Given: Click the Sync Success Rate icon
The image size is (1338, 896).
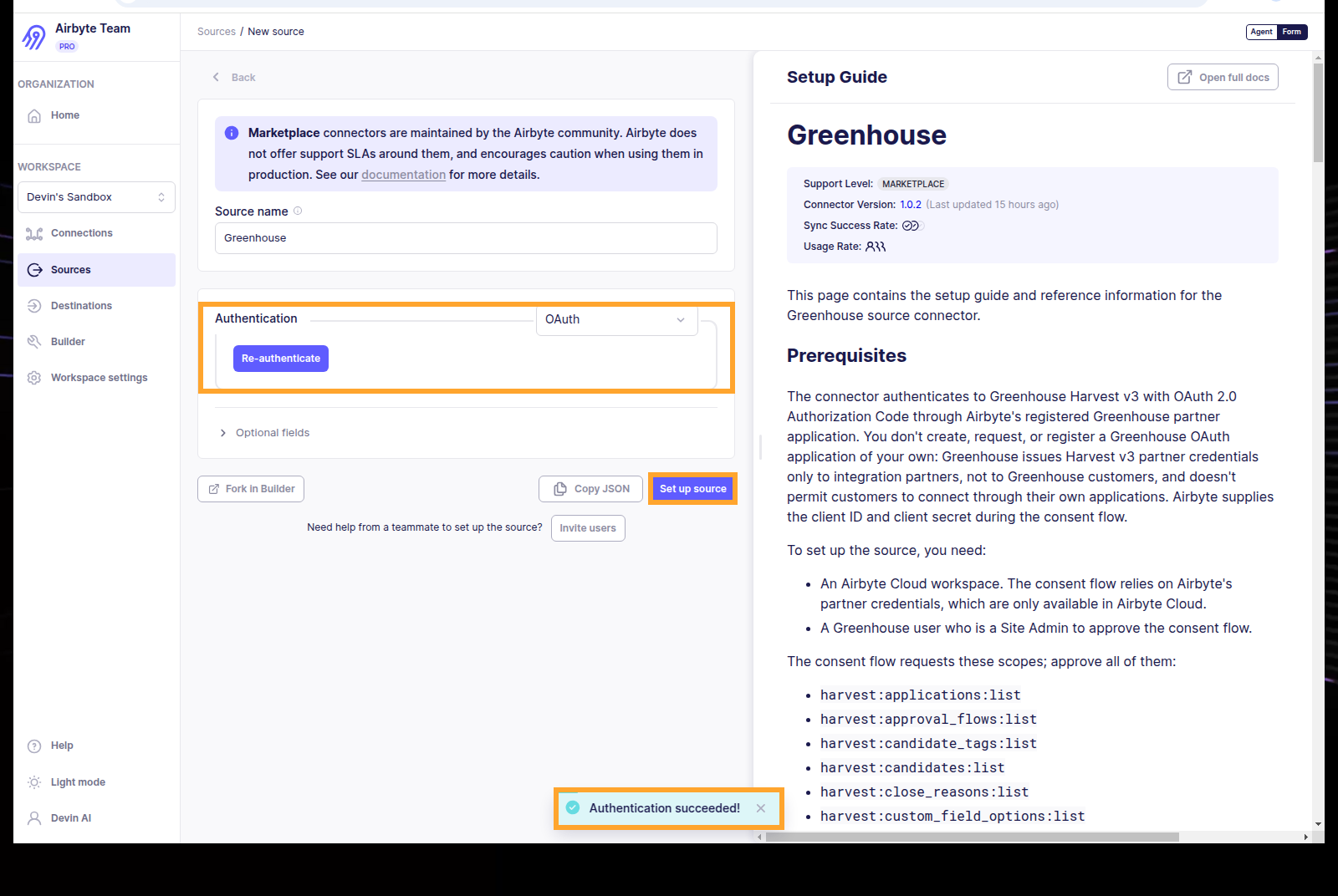Looking at the screenshot, I should [911, 226].
